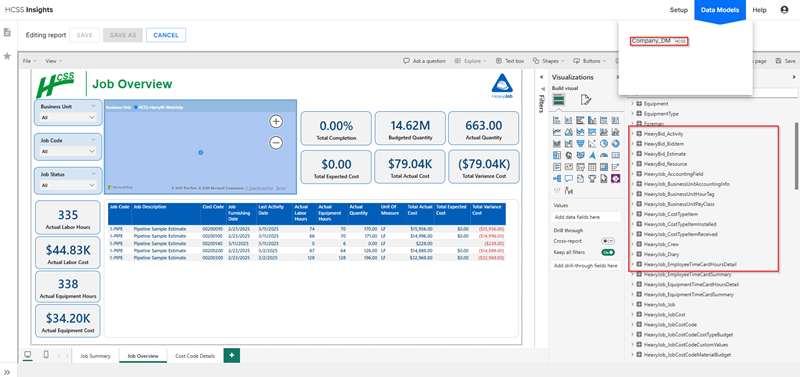Viewport: 800px width, 377px height.
Task: Open the Shapes dropdown
Action: pyautogui.click(x=549, y=61)
